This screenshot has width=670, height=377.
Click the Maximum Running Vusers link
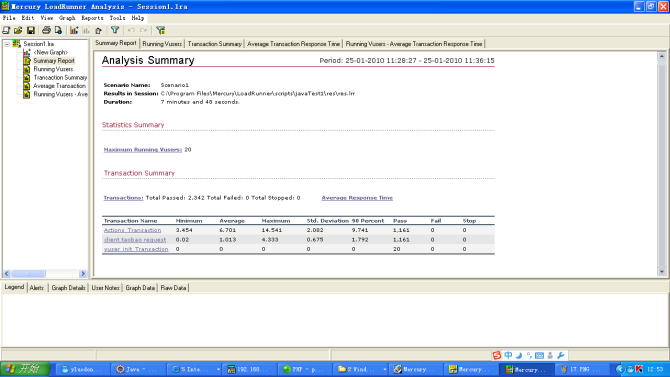tap(142, 150)
